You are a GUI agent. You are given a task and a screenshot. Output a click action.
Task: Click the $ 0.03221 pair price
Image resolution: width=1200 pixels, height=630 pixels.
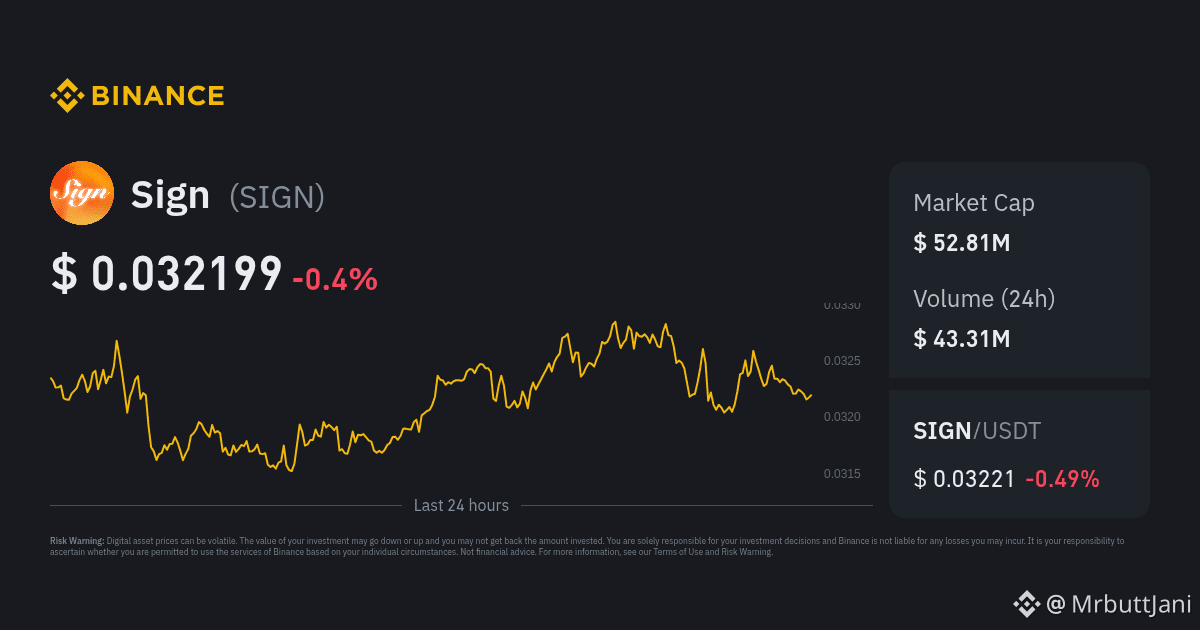(965, 479)
